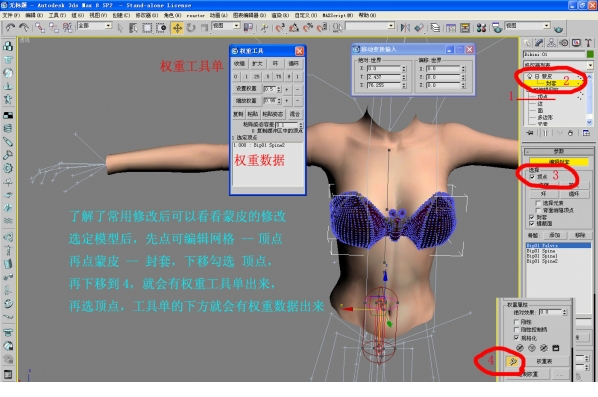Toggle the 顶点 checkbox under 选择
The width and height of the screenshot is (598, 397).
tap(532, 177)
